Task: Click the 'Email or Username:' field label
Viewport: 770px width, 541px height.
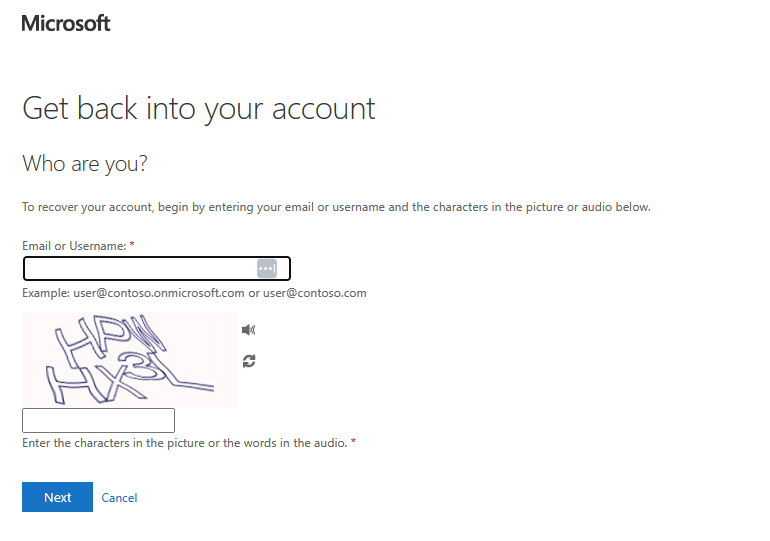Action: pyautogui.click(x=74, y=246)
